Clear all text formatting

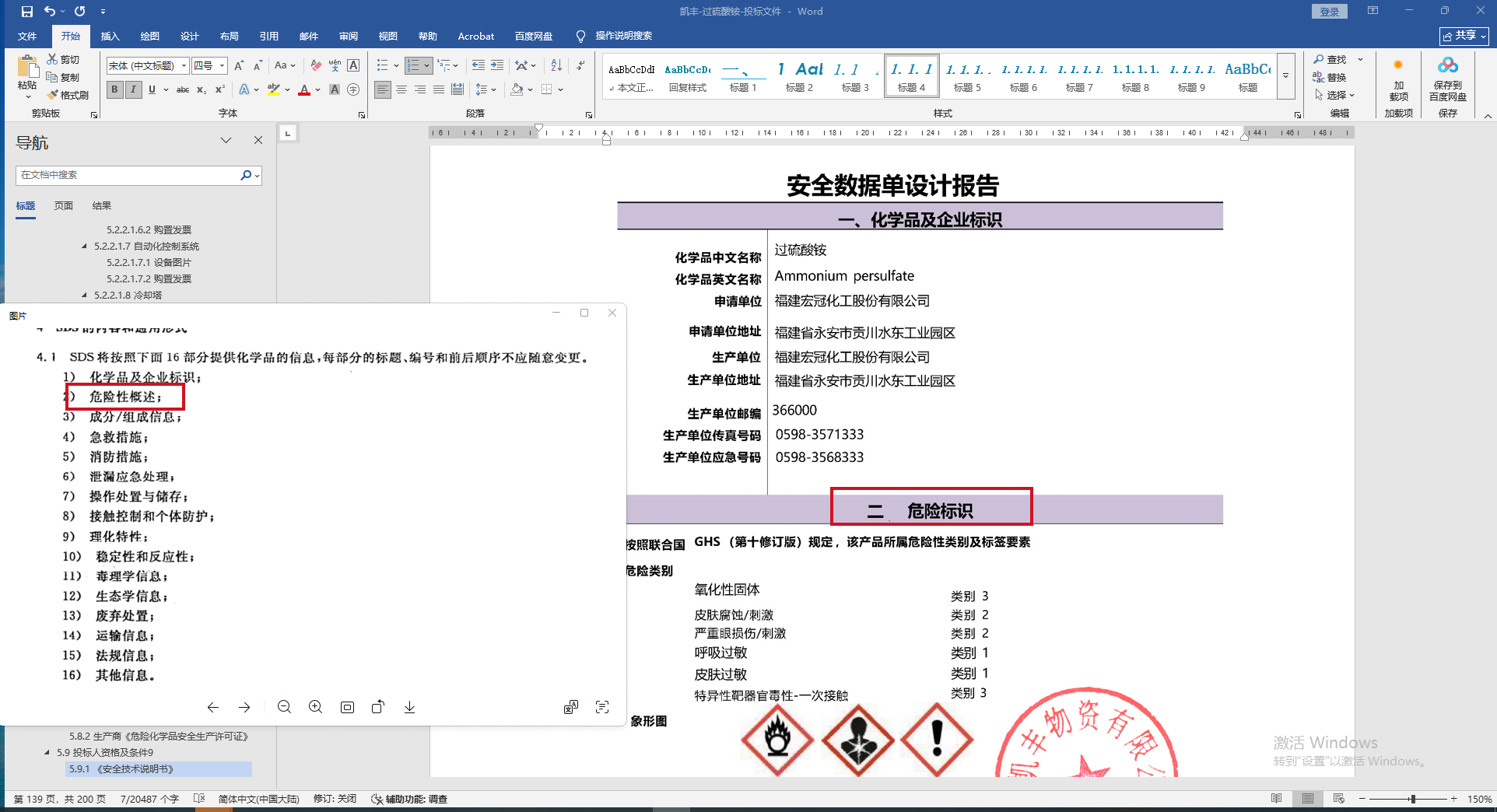tap(315, 66)
